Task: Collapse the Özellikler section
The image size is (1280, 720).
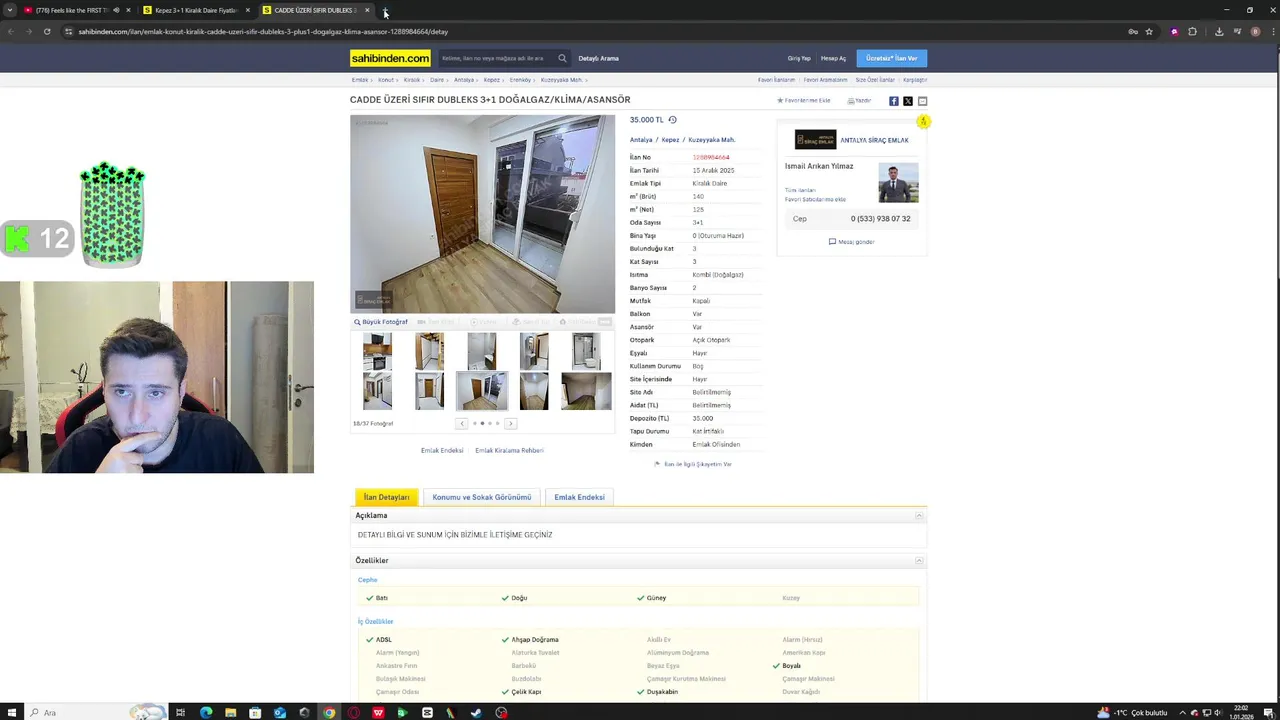Action: click(x=919, y=561)
